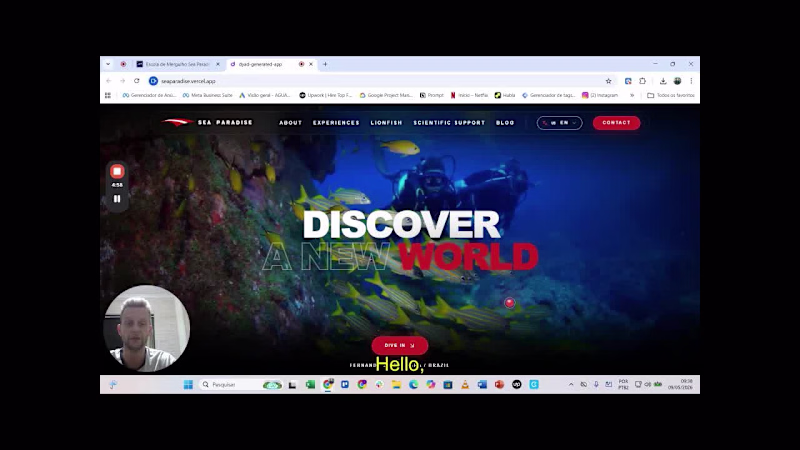The width and height of the screenshot is (800, 450).
Task: Expand the bookmarks overflow chevron
Action: click(632, 95)
